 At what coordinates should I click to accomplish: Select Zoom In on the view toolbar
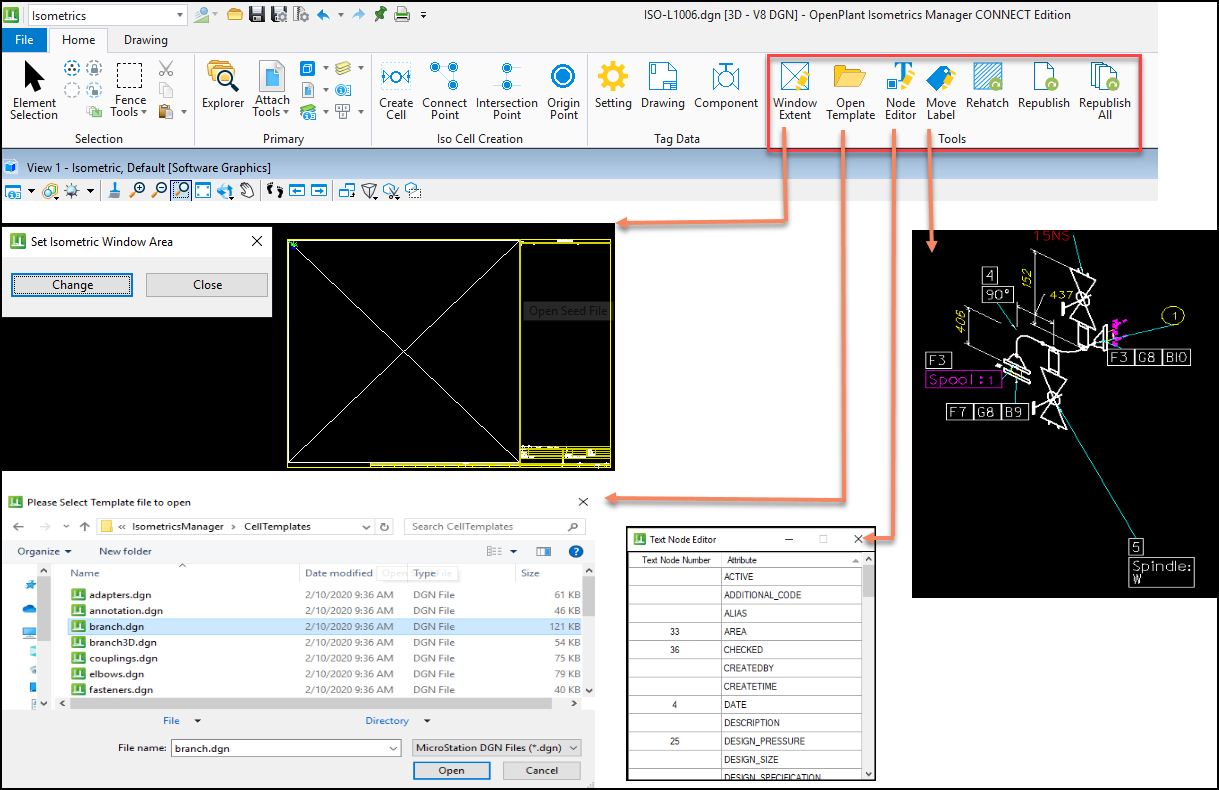[x=139, y=190]
